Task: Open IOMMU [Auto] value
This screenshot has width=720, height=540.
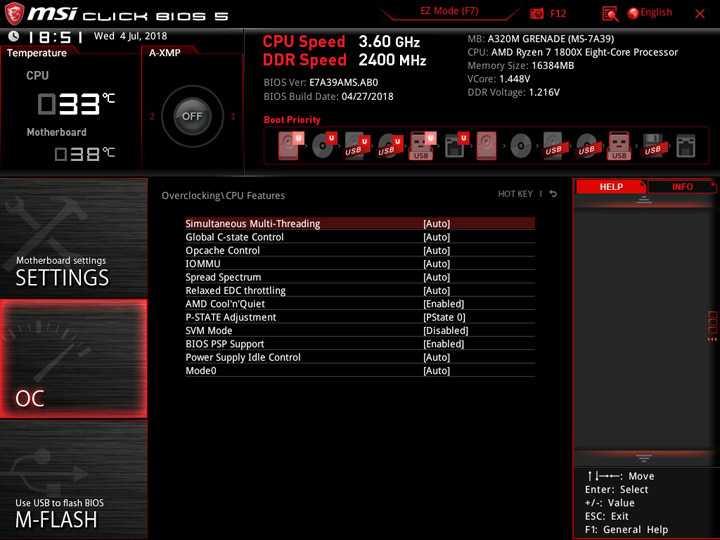Action: [x=437, y=264]
